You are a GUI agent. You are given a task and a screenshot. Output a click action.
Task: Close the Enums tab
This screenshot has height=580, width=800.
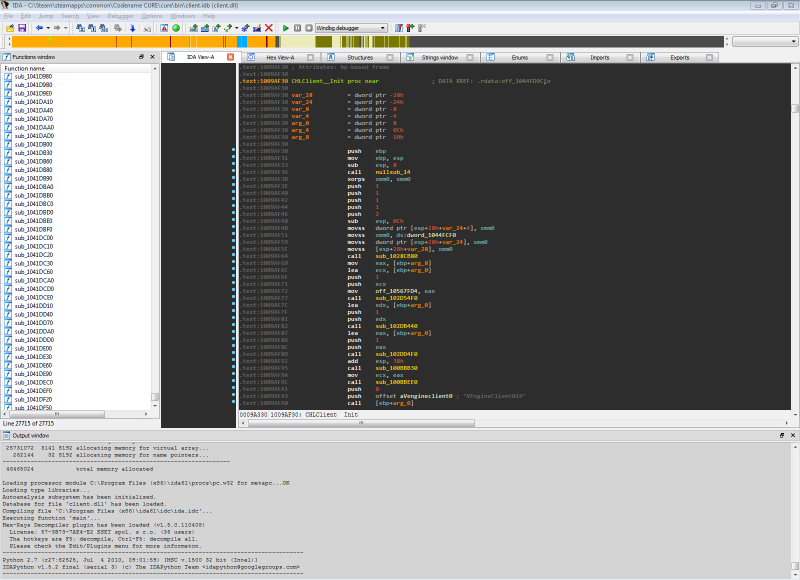pyautogui.click(x=549, y=58)
